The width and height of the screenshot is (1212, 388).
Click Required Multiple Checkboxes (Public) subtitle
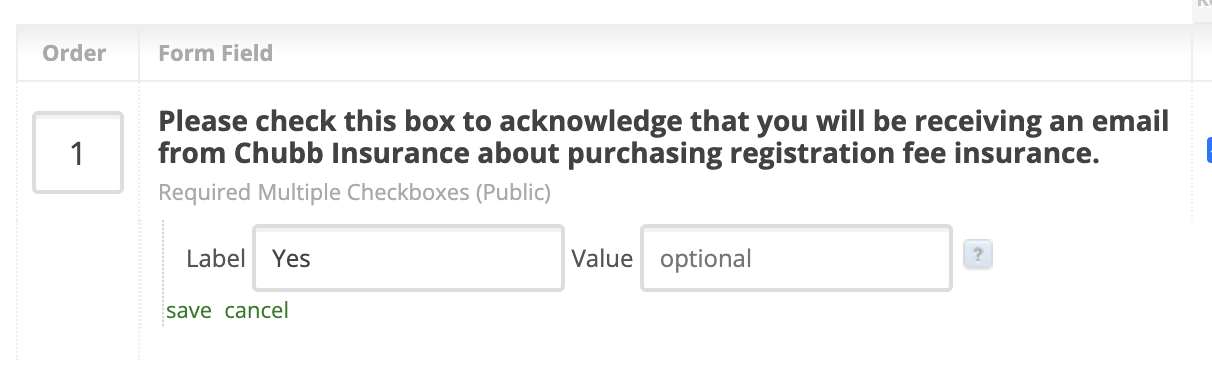click(x=354, y=191)
